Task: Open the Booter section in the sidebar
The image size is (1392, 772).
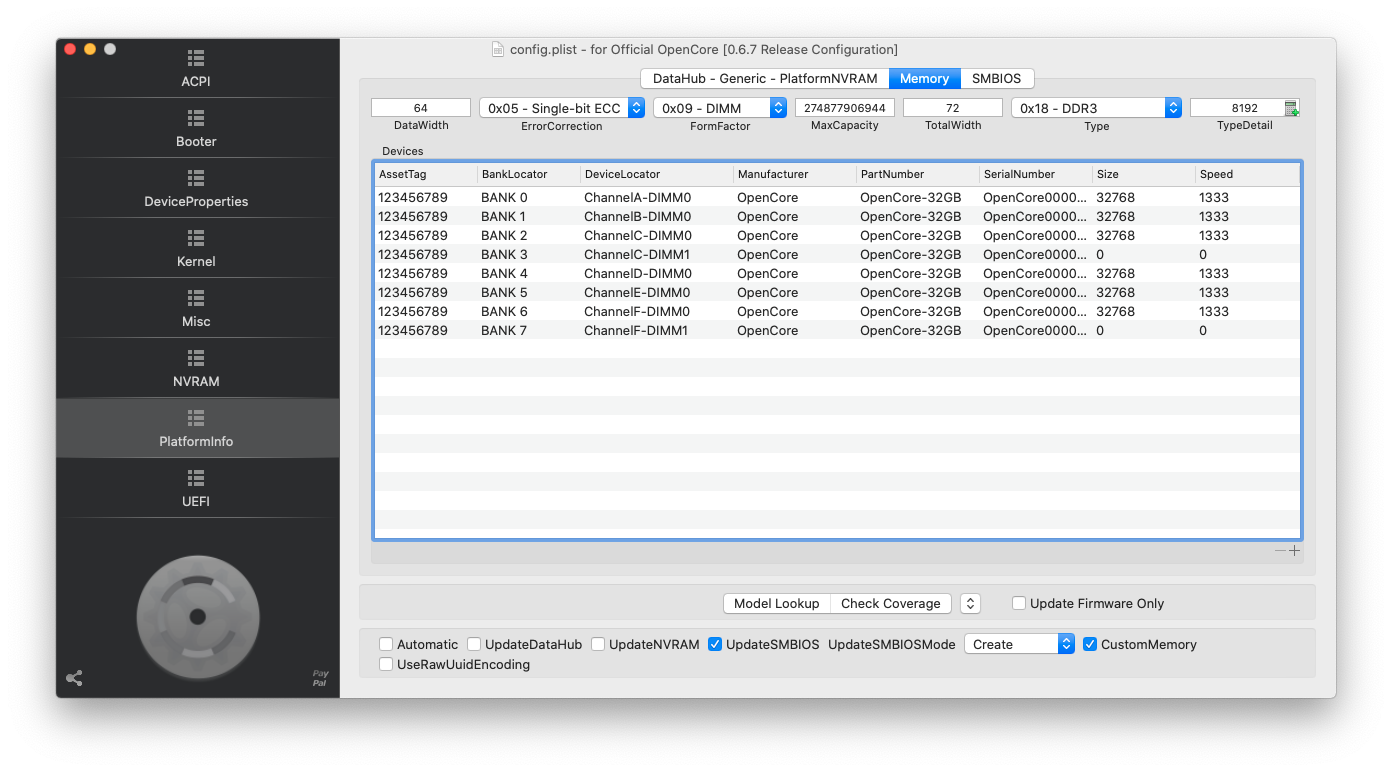Action: 196,128
